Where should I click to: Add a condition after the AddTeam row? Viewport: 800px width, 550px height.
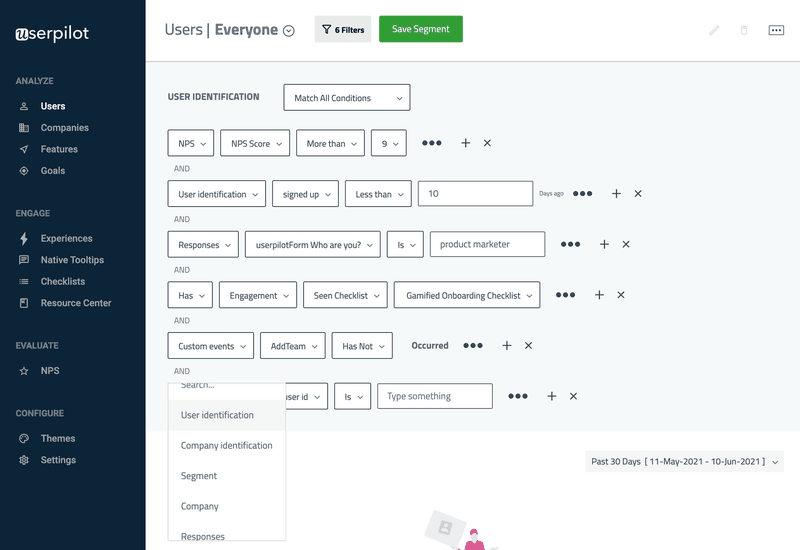(x=507, y=345)
